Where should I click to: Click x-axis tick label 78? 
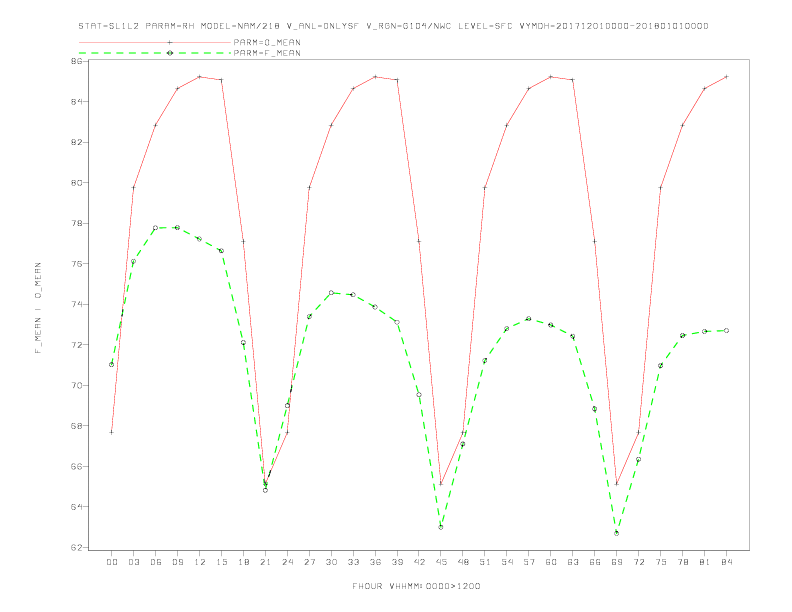pyautogui.click(x=683, y=562)
